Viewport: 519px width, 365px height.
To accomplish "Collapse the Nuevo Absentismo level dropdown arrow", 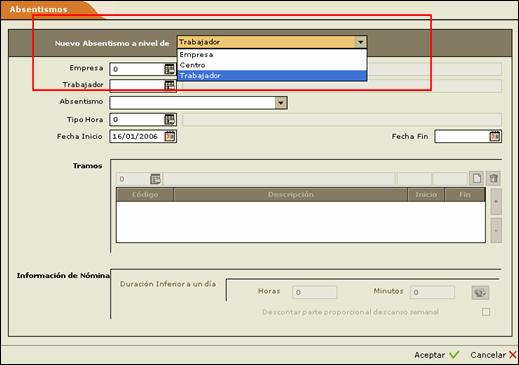I will click(360, 42).
